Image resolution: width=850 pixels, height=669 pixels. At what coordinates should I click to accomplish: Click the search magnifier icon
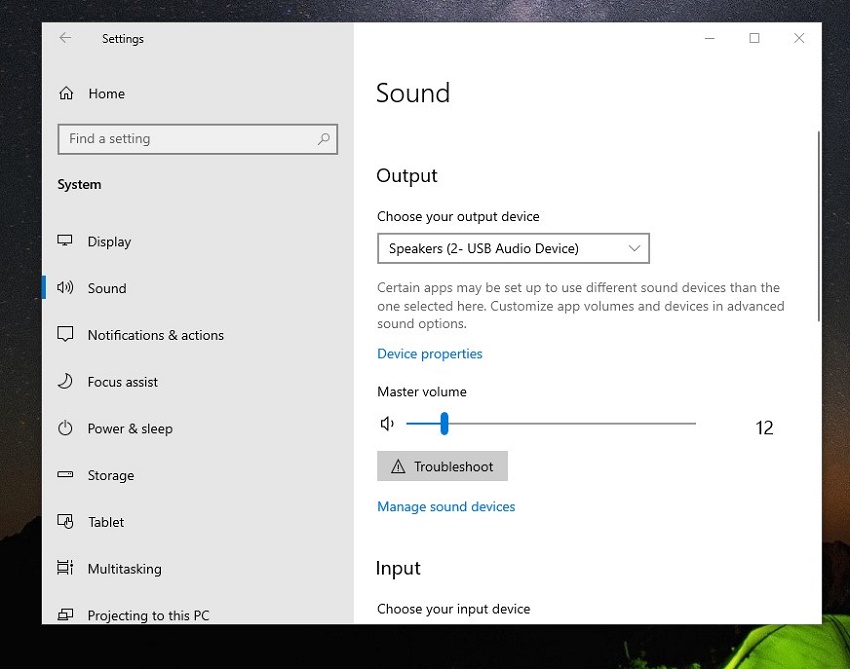[x=323, y=139]
